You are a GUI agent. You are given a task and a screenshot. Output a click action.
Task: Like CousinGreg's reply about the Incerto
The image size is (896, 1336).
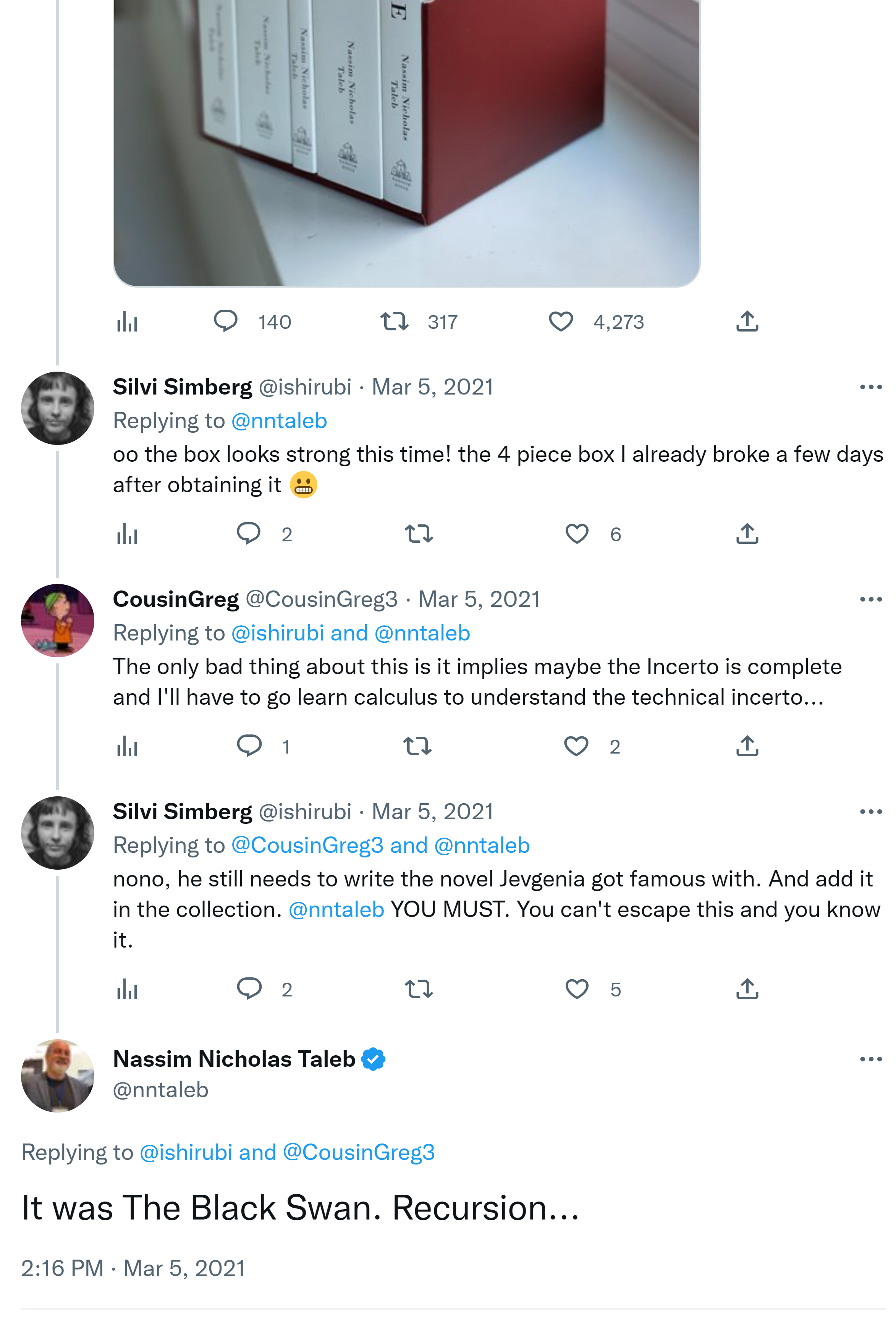coord(576,746)
